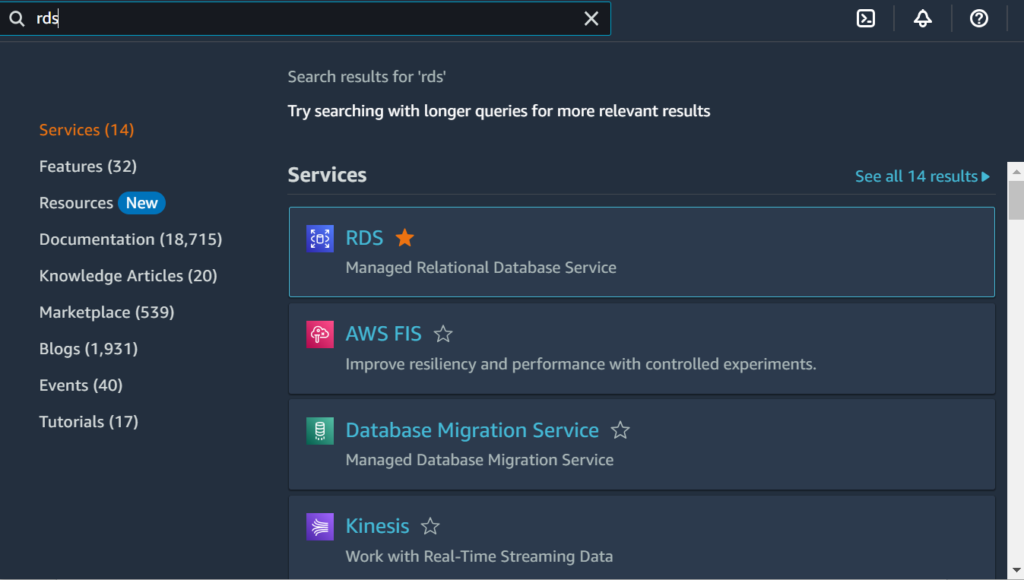Favorite Kinesis with its star
1024x580 pixels.
(430, 526)
